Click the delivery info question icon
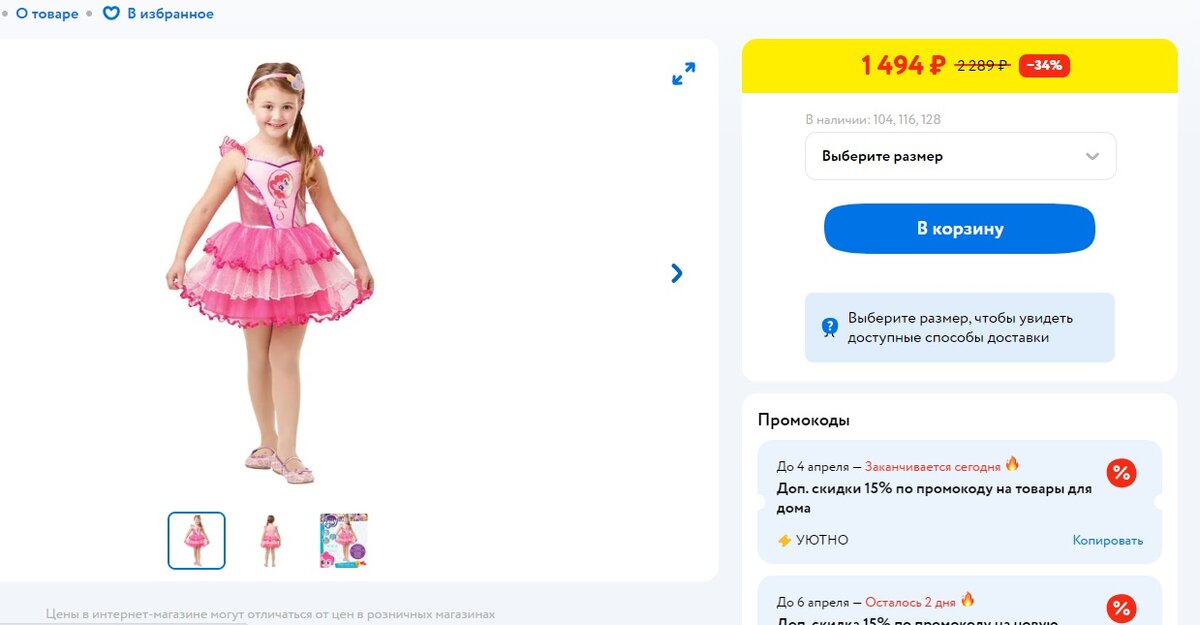 829,327
